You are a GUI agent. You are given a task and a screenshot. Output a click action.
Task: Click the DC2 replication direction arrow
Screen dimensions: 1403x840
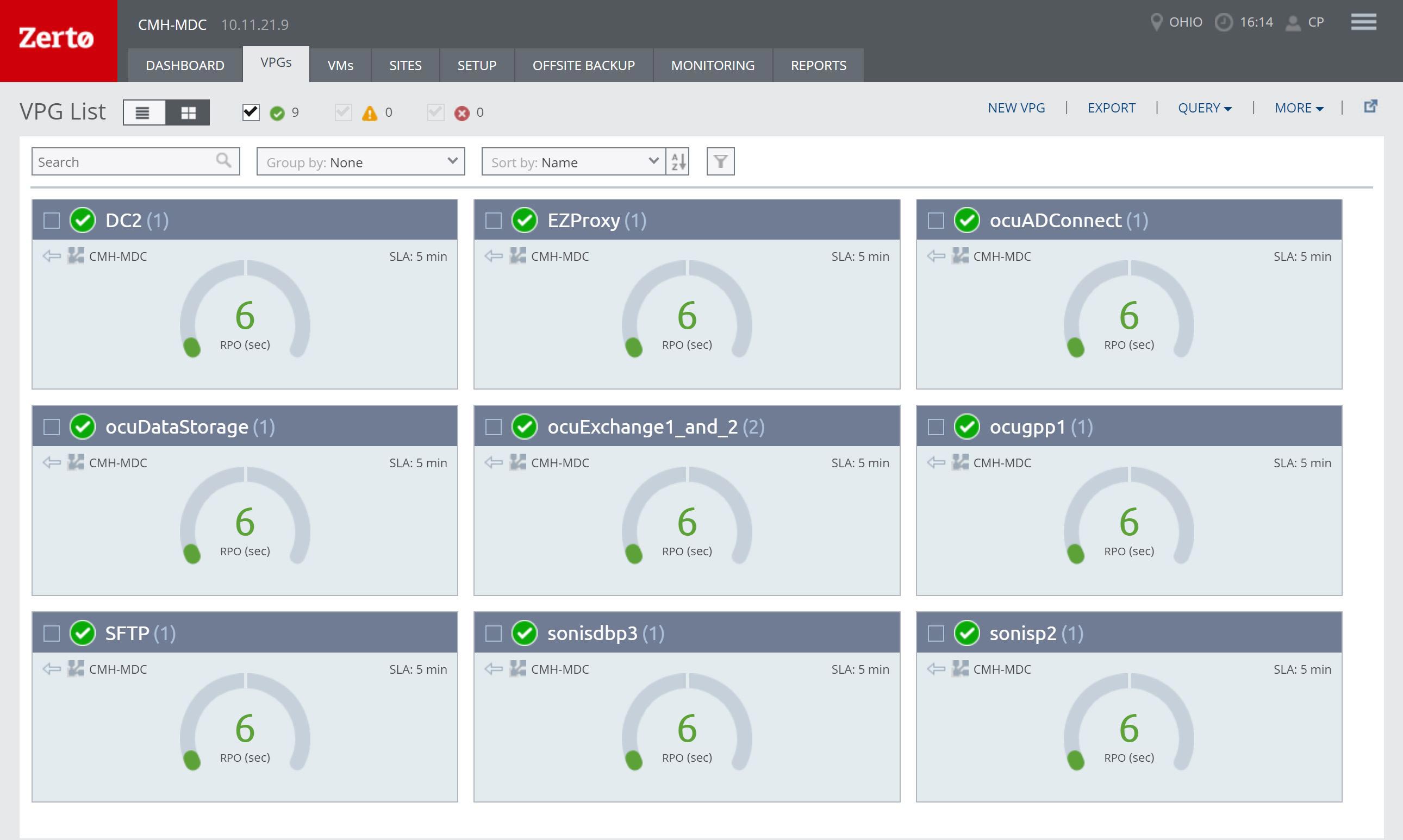coord(52,256)
